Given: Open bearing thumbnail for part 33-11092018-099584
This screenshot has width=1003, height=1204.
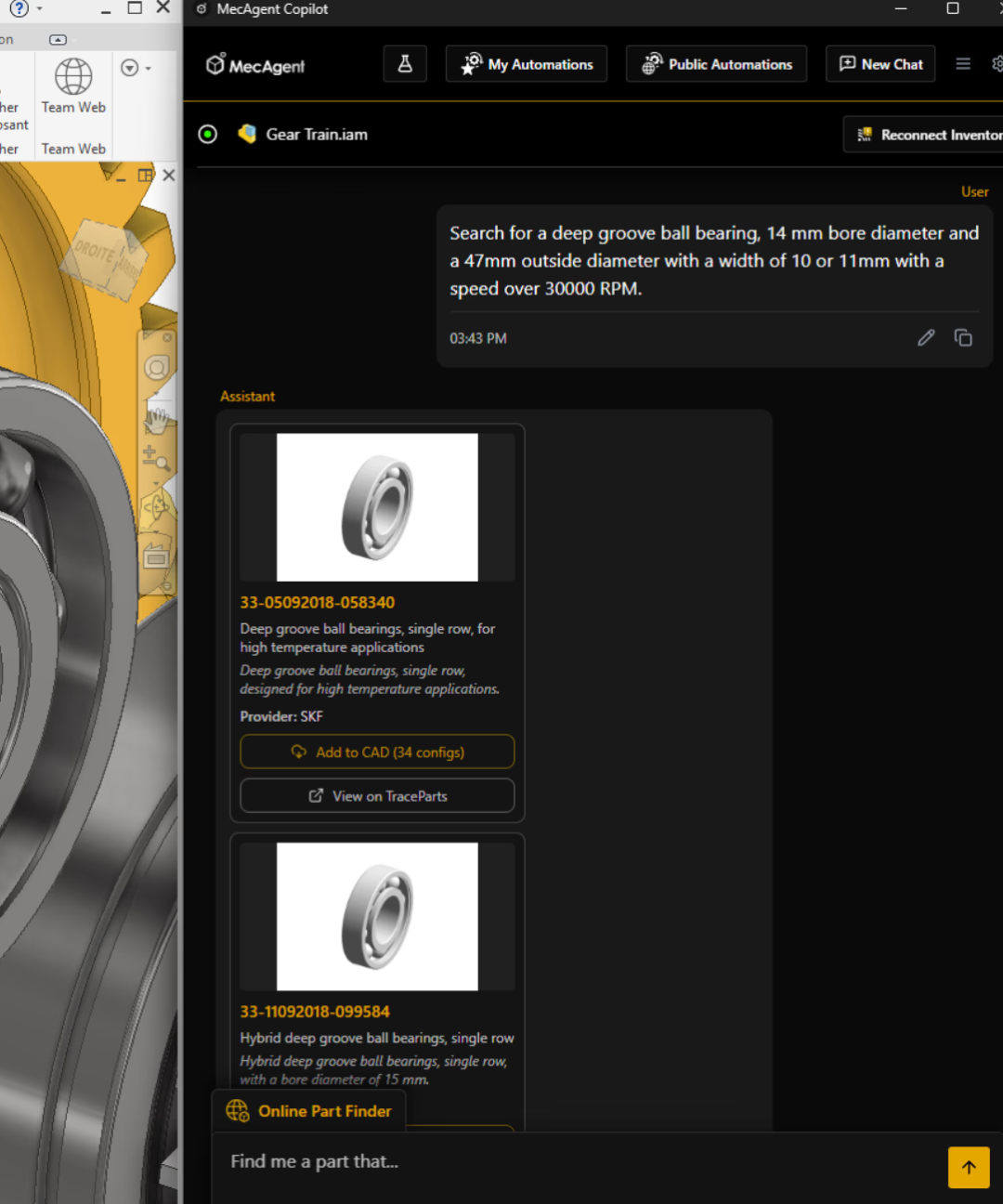Looking at the screenshot, I should [x=377, y=916].
